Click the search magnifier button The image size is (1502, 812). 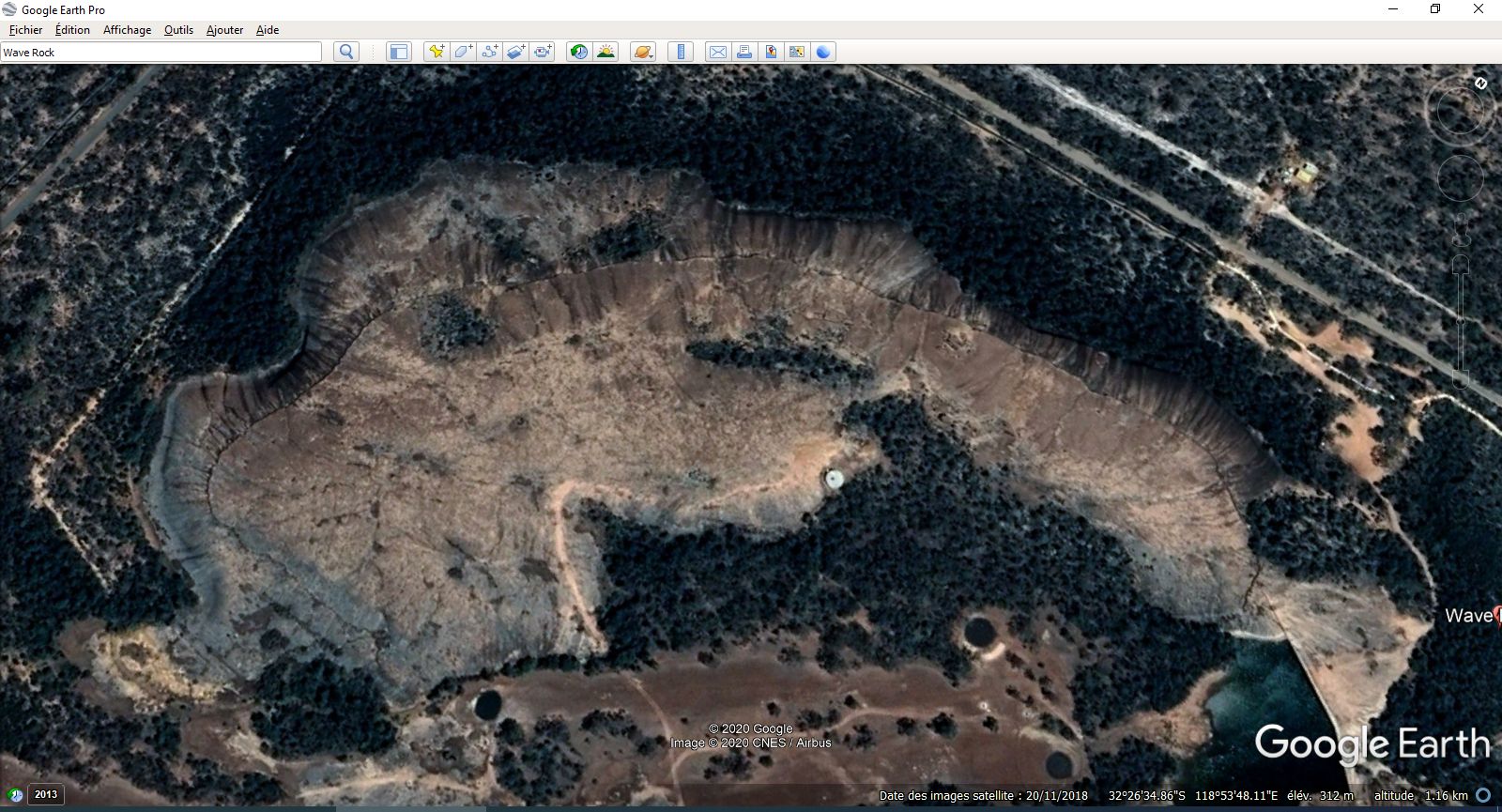coord(346,52)
